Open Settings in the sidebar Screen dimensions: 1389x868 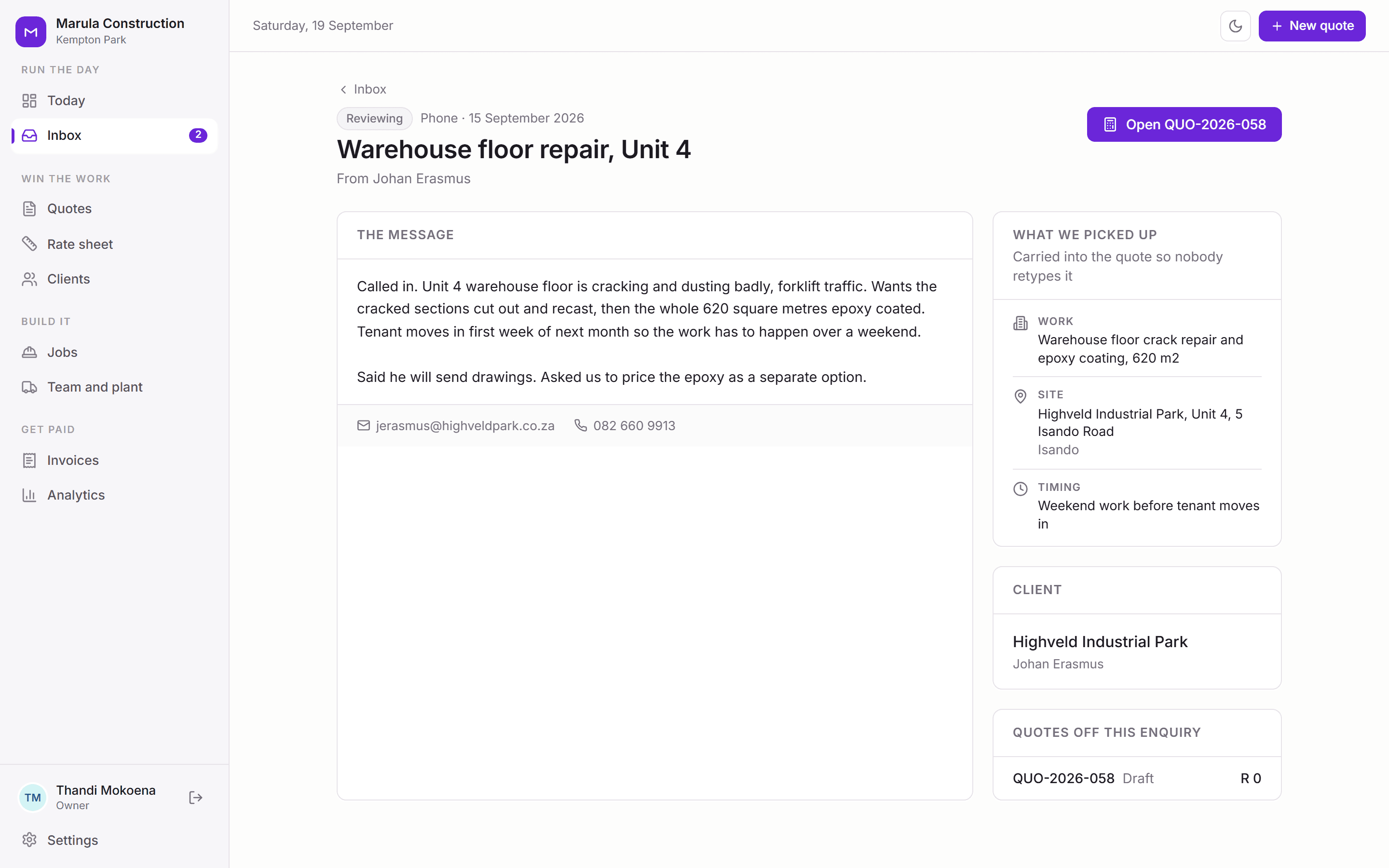point(114,840)
